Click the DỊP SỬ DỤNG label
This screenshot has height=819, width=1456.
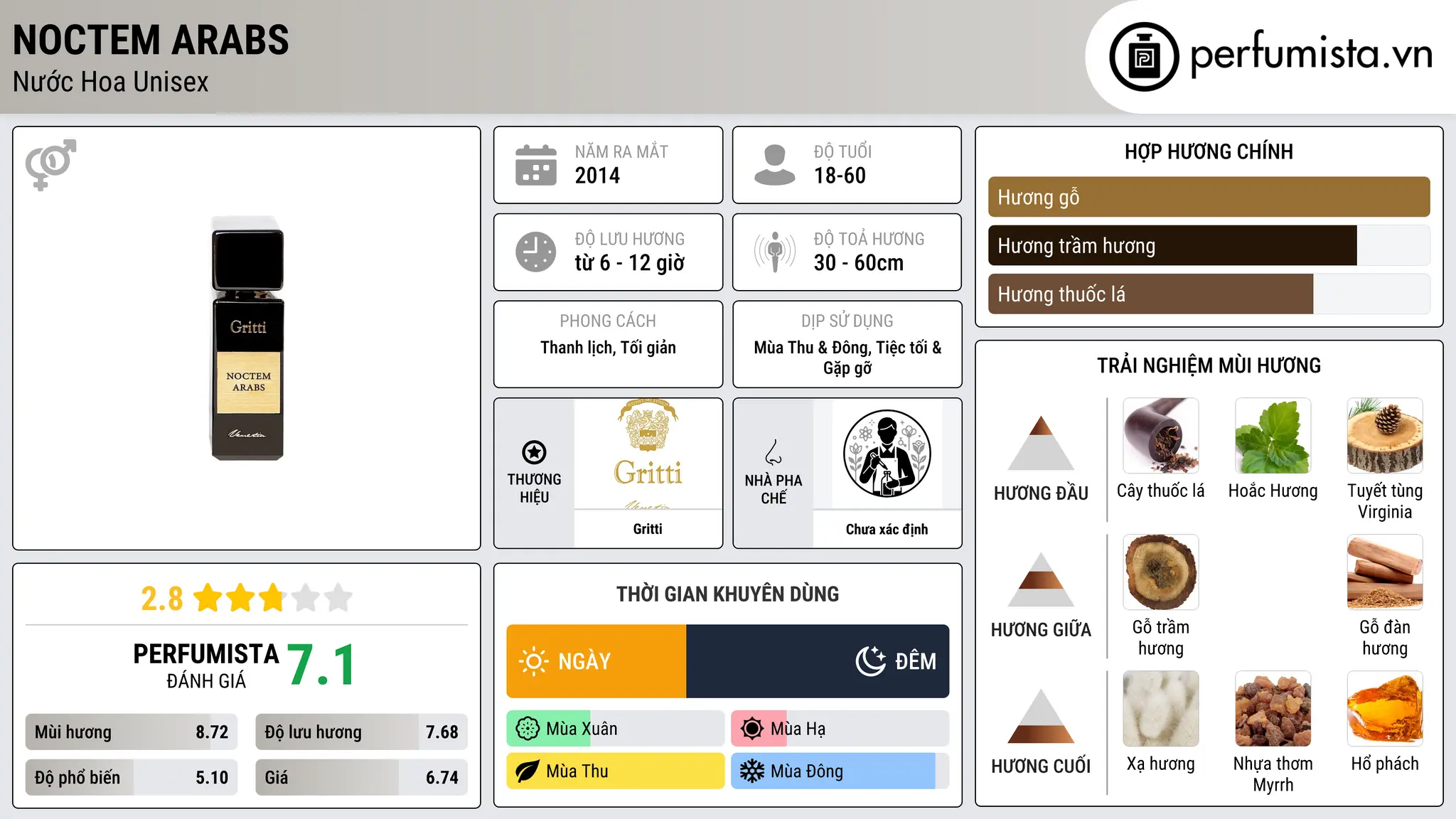tap(847, 321)
